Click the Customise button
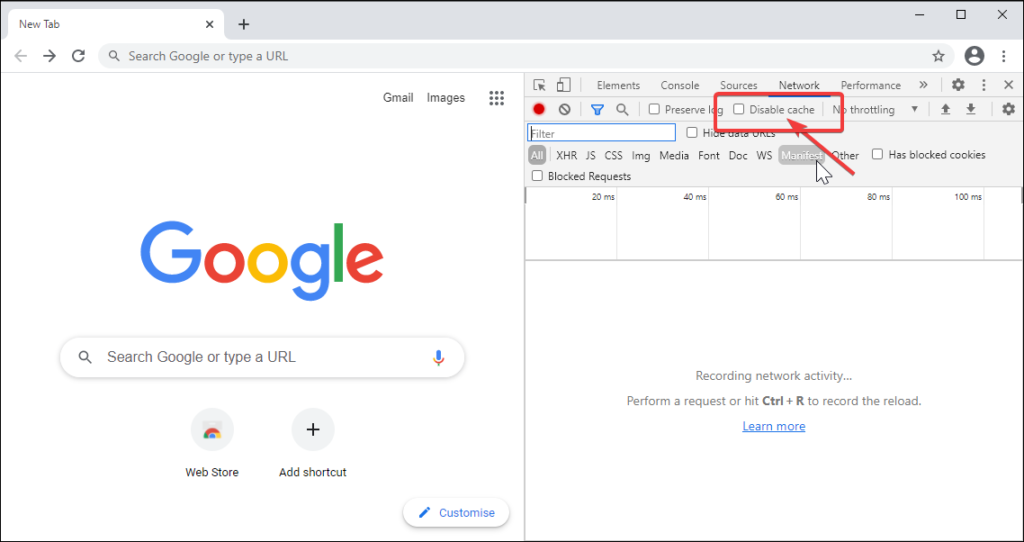1024x542 pixels. point(456,513)
